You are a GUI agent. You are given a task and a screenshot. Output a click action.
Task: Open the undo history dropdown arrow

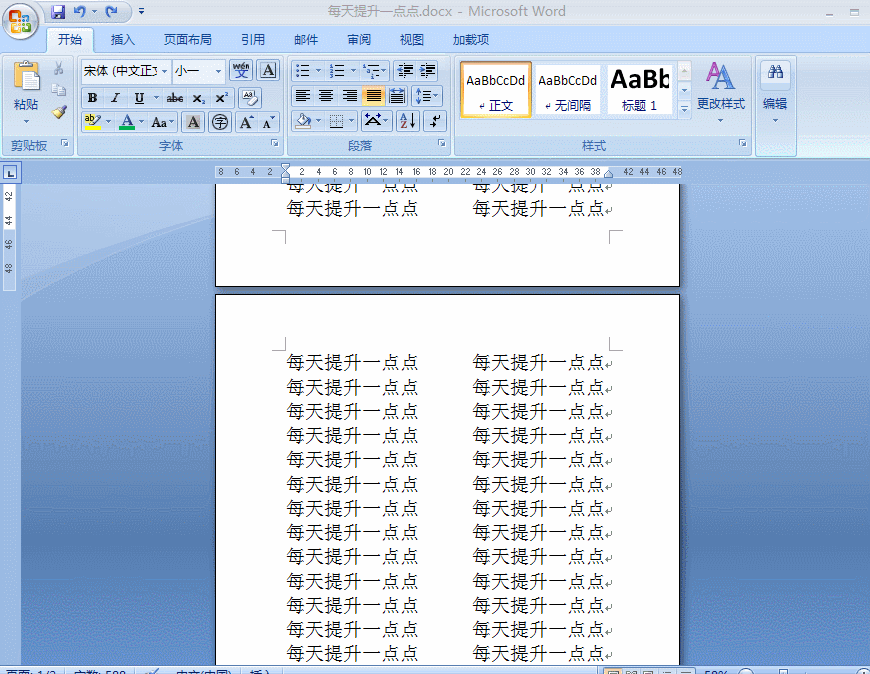(x=94, y=12)
